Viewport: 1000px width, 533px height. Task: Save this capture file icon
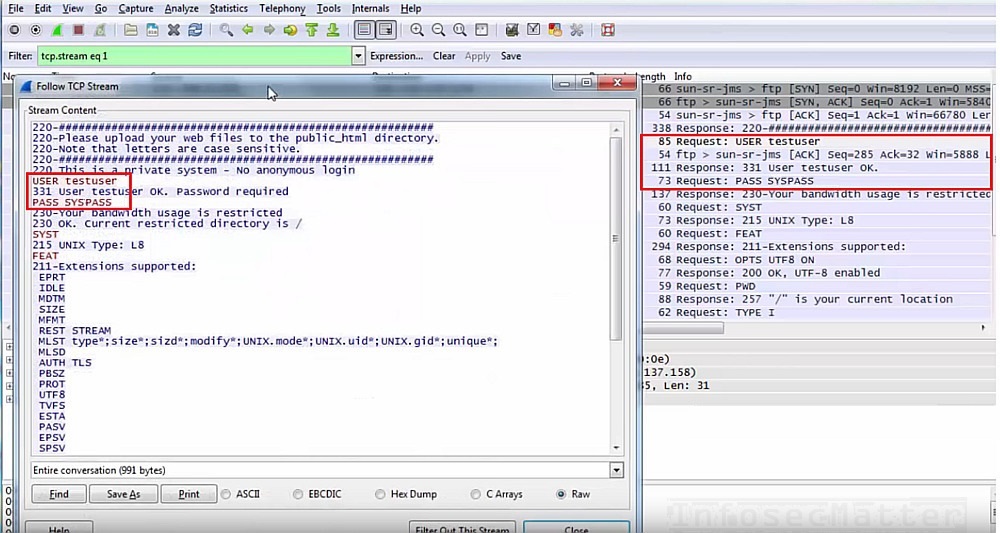pyautogui.click(x=152, y=30)
